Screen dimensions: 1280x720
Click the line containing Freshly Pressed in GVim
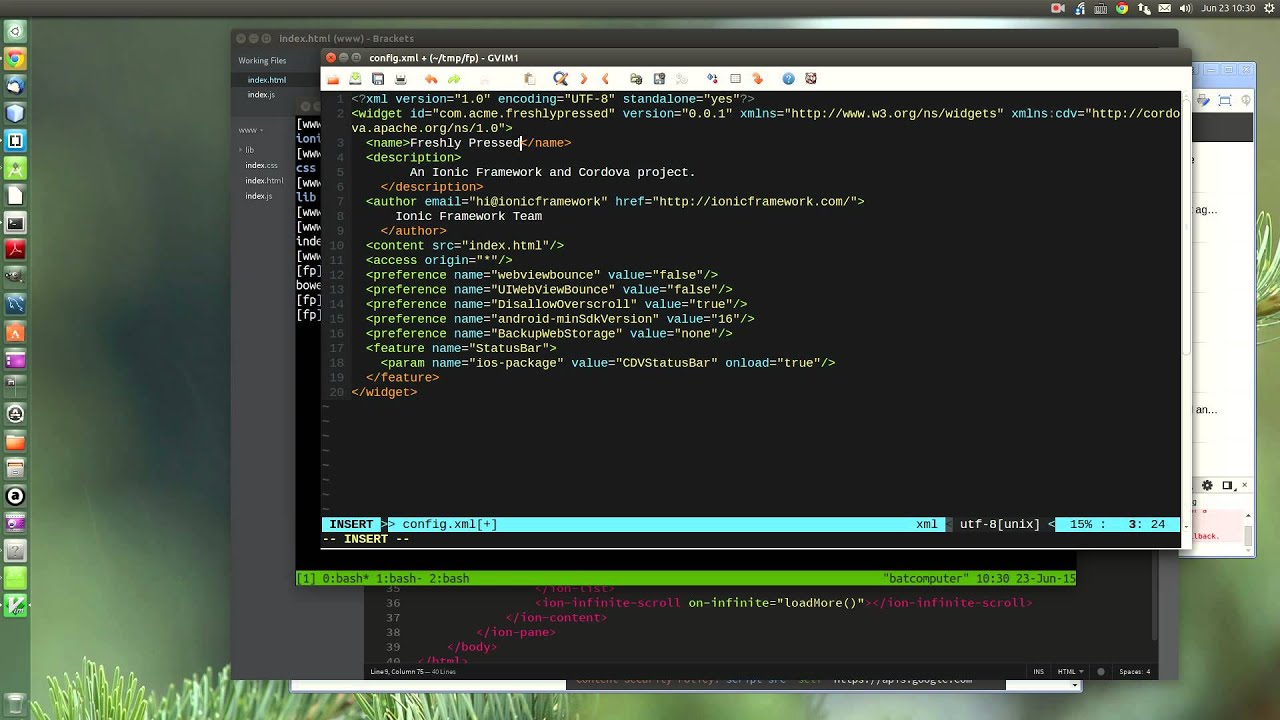[468, 143]
